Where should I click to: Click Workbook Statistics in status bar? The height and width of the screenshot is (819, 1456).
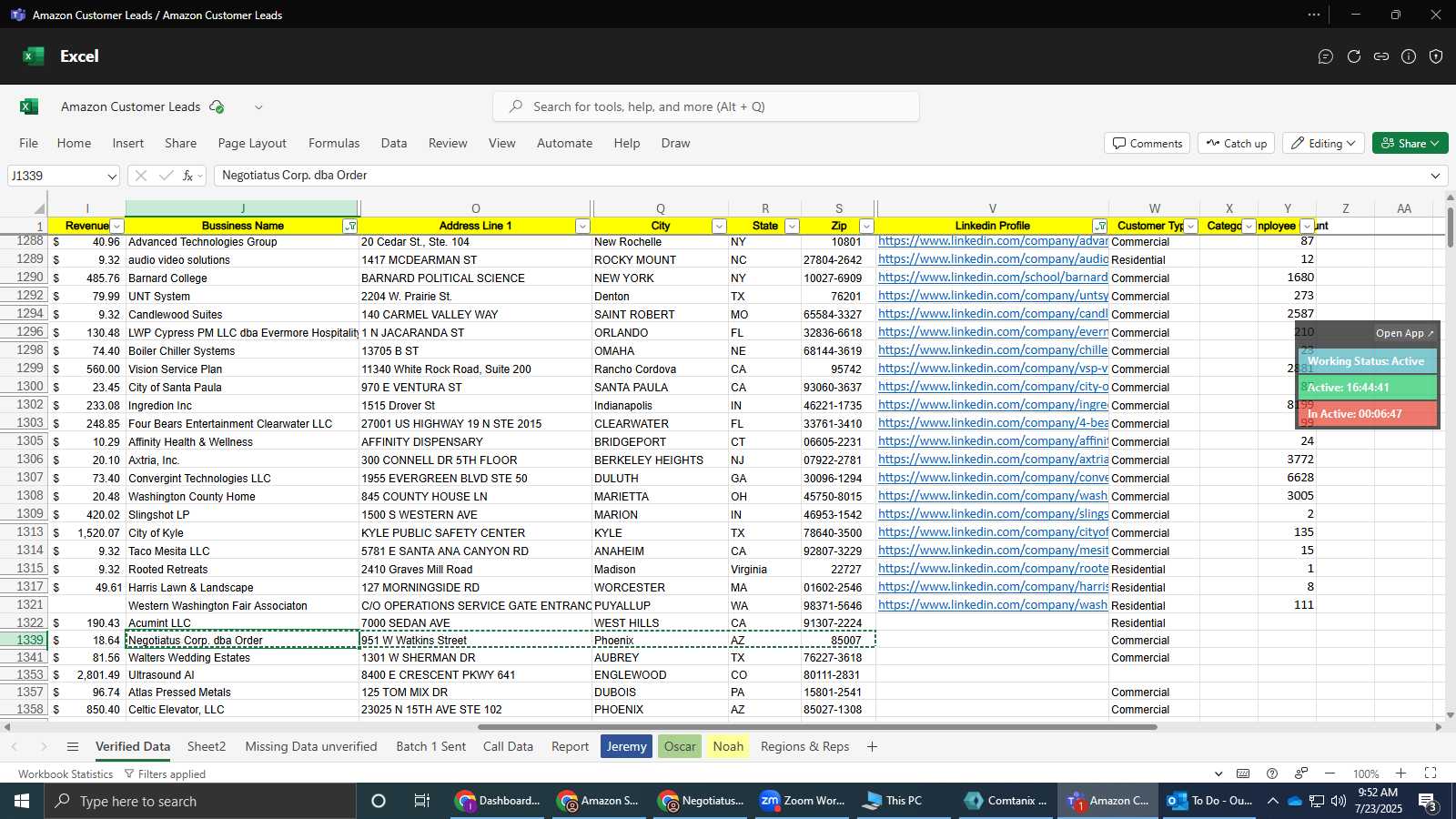[x=66, y=774]
